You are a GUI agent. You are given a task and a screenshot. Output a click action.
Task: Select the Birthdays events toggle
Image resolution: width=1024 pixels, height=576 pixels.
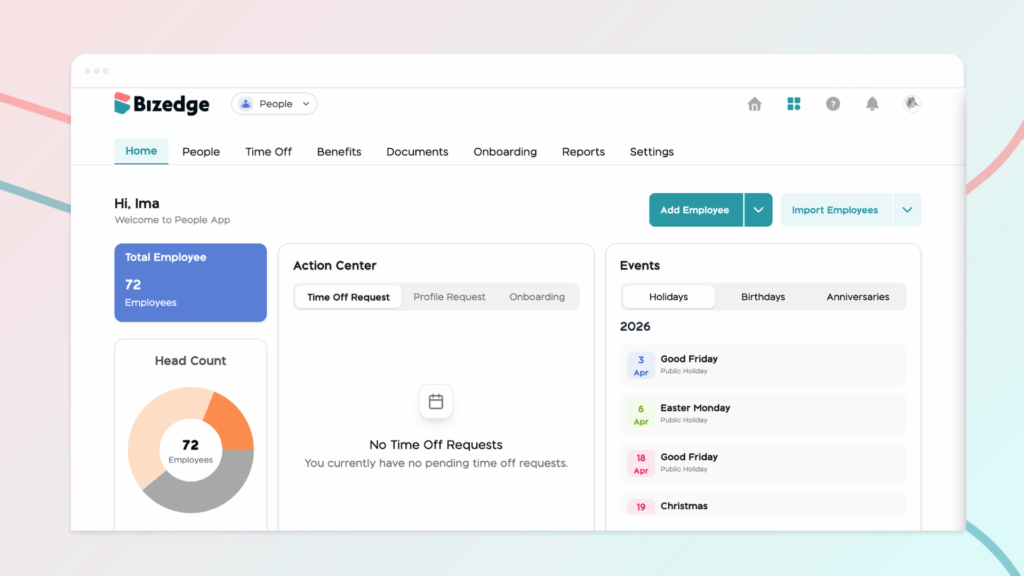(x=763, y=297)
